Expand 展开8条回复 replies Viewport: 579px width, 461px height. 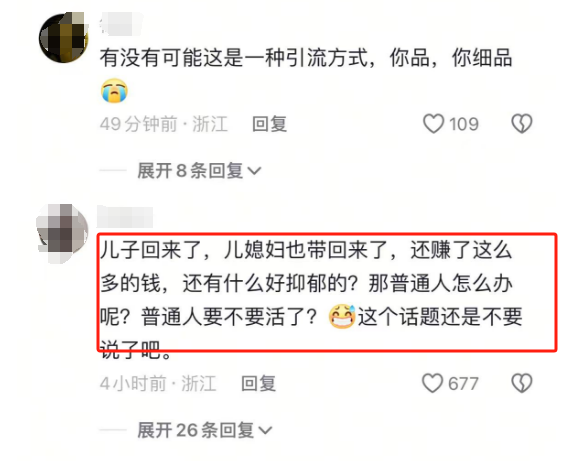(199, 171)
